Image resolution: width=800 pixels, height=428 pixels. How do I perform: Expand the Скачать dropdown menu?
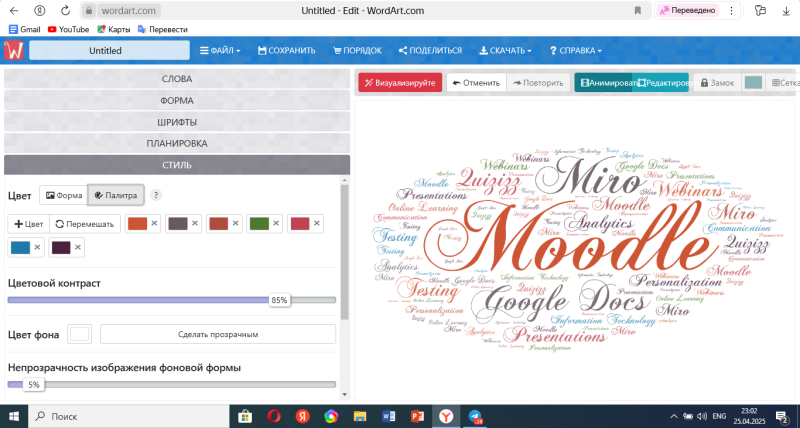click(506, 50)
